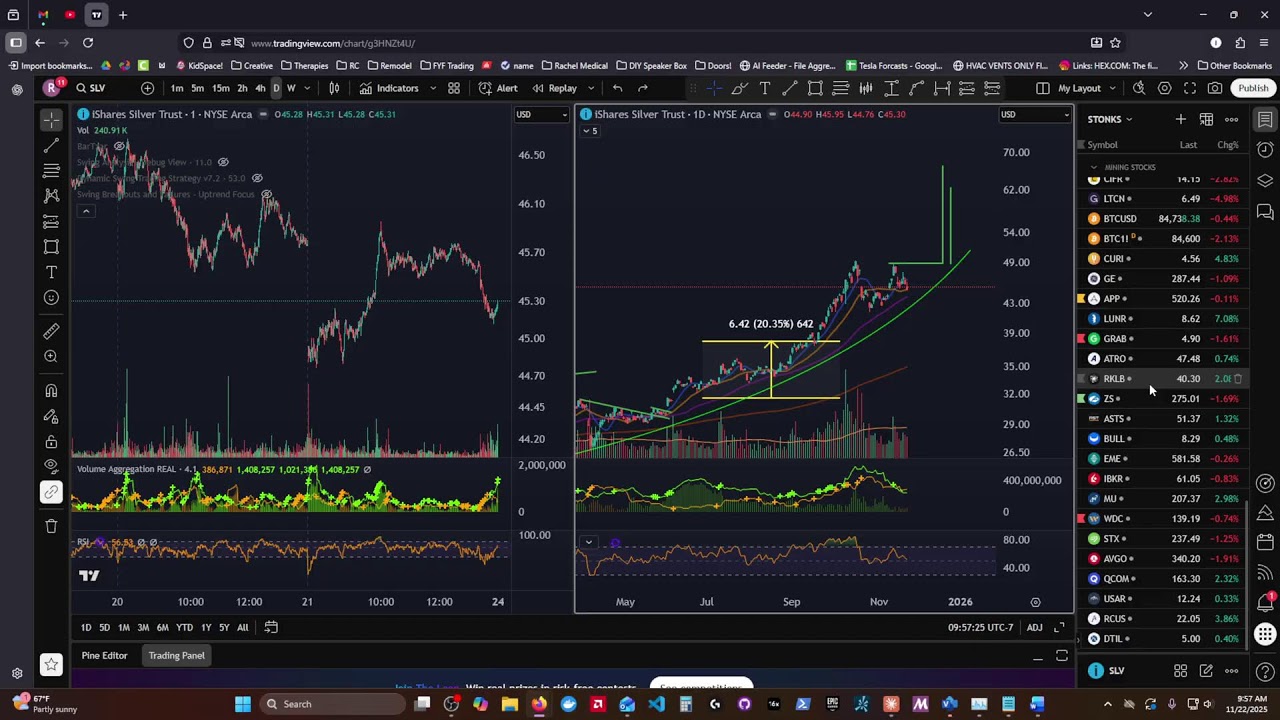Open layout setup split-screen icon
The width and height of the screenshot is (1280, 720).
tap(1043, 88)
